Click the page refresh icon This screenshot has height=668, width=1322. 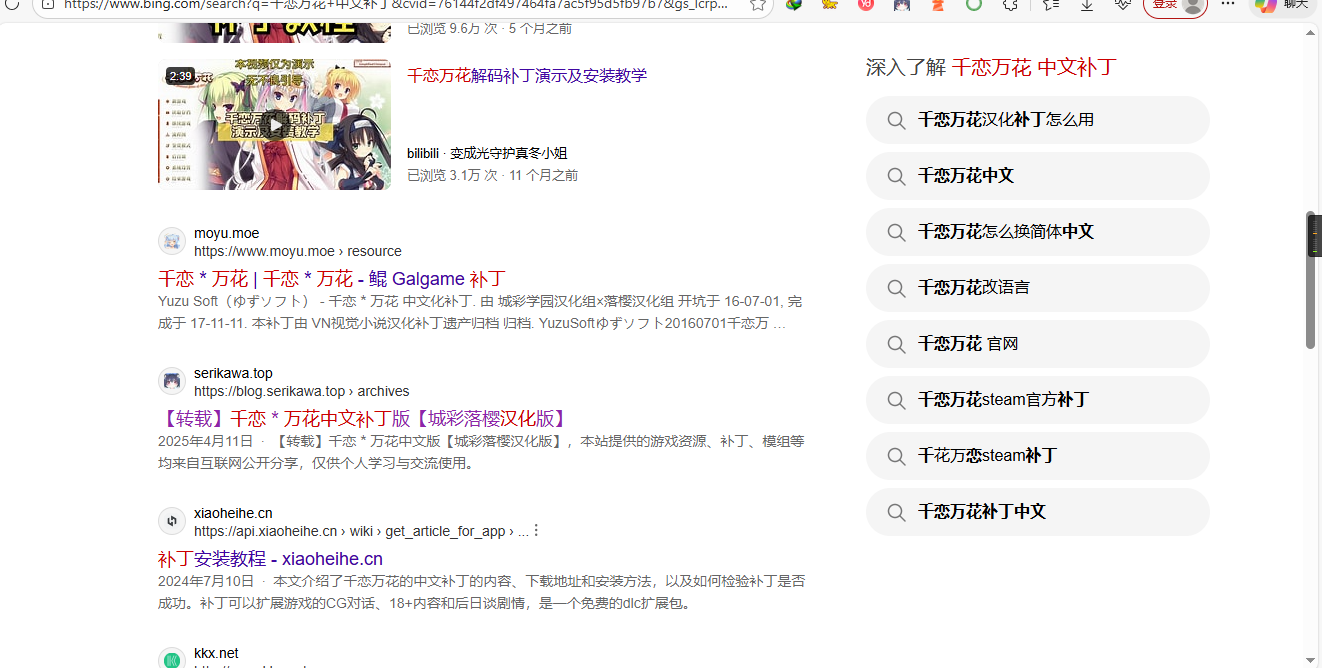pos(12,5)
